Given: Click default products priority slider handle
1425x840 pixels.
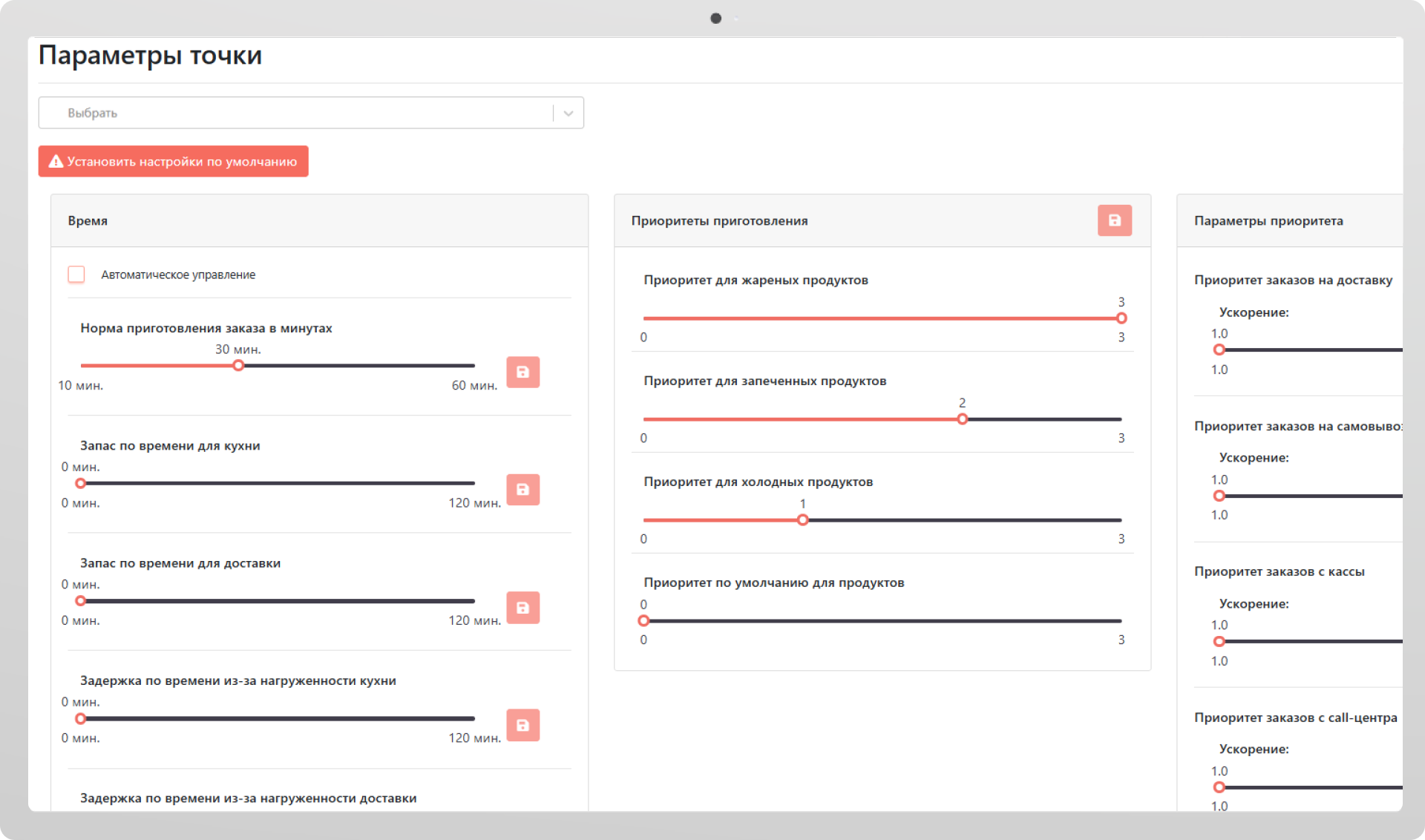Looking at the screenshot, I should point(643,621).
